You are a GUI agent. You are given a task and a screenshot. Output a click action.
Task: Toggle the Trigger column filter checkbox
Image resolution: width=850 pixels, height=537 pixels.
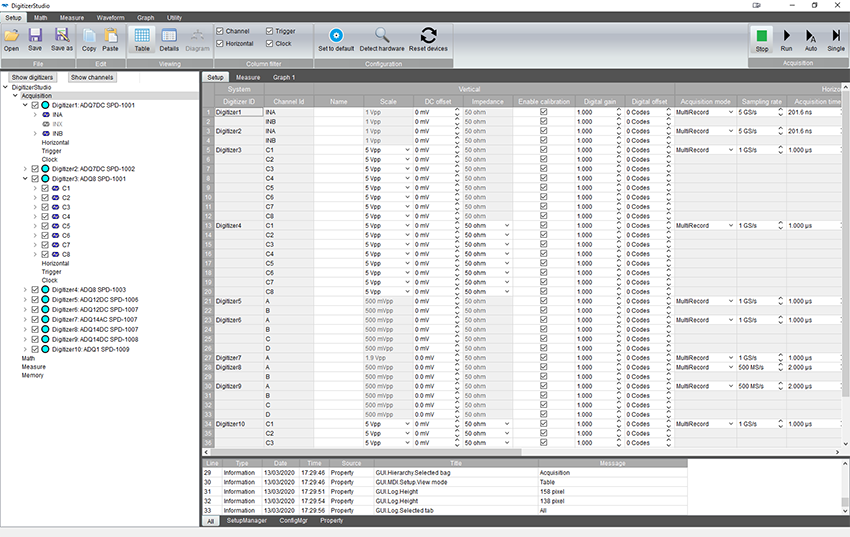tap(269, 31)
